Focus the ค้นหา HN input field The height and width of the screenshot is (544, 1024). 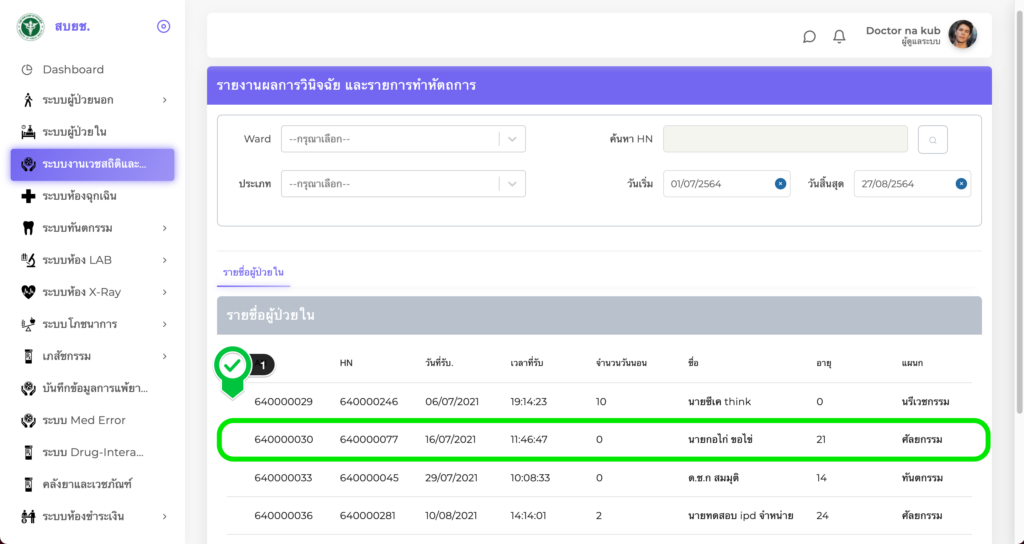(x=785, y=139)
